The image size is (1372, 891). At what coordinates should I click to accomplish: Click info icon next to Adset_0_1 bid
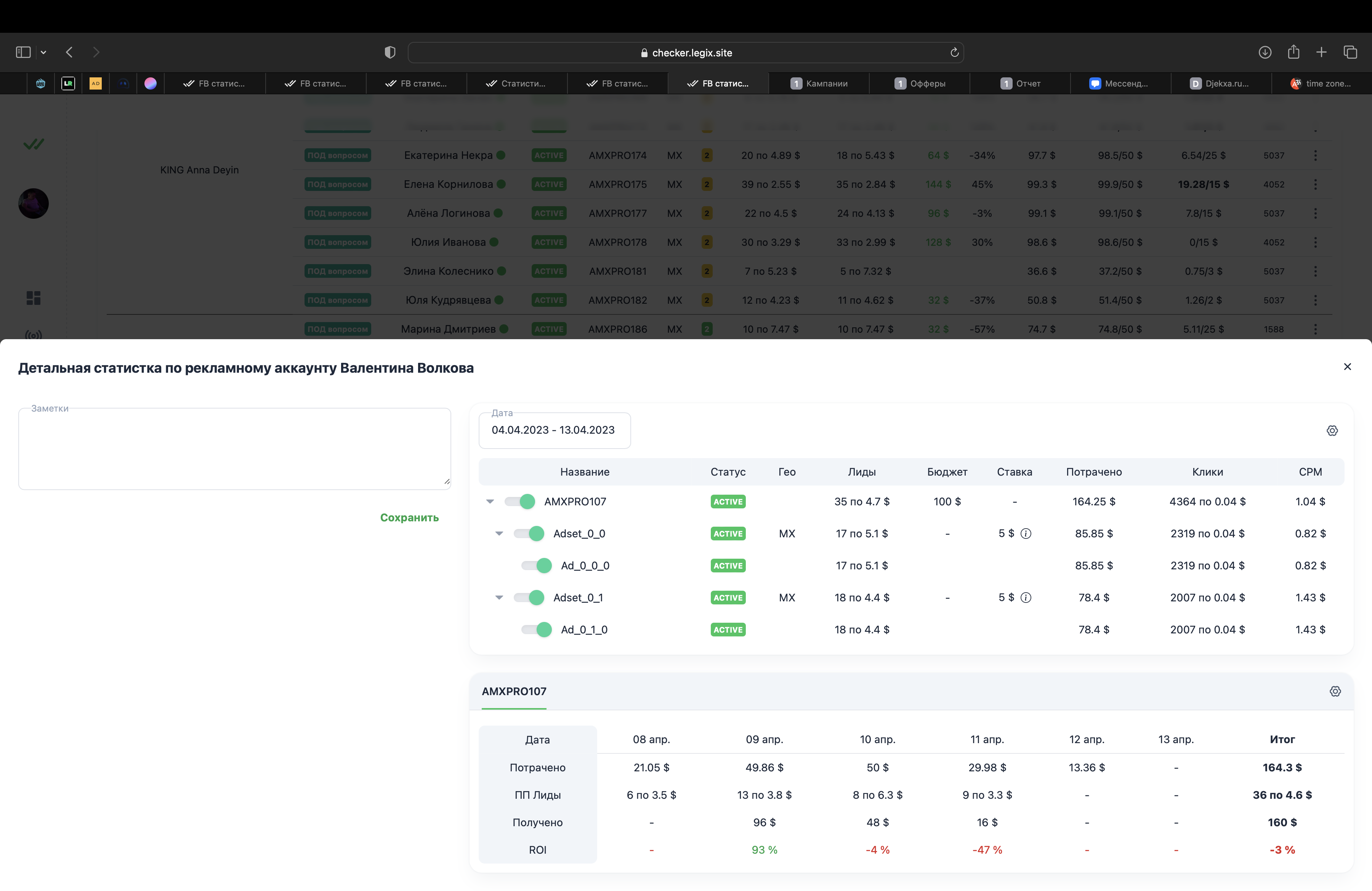coord(1026,598)
